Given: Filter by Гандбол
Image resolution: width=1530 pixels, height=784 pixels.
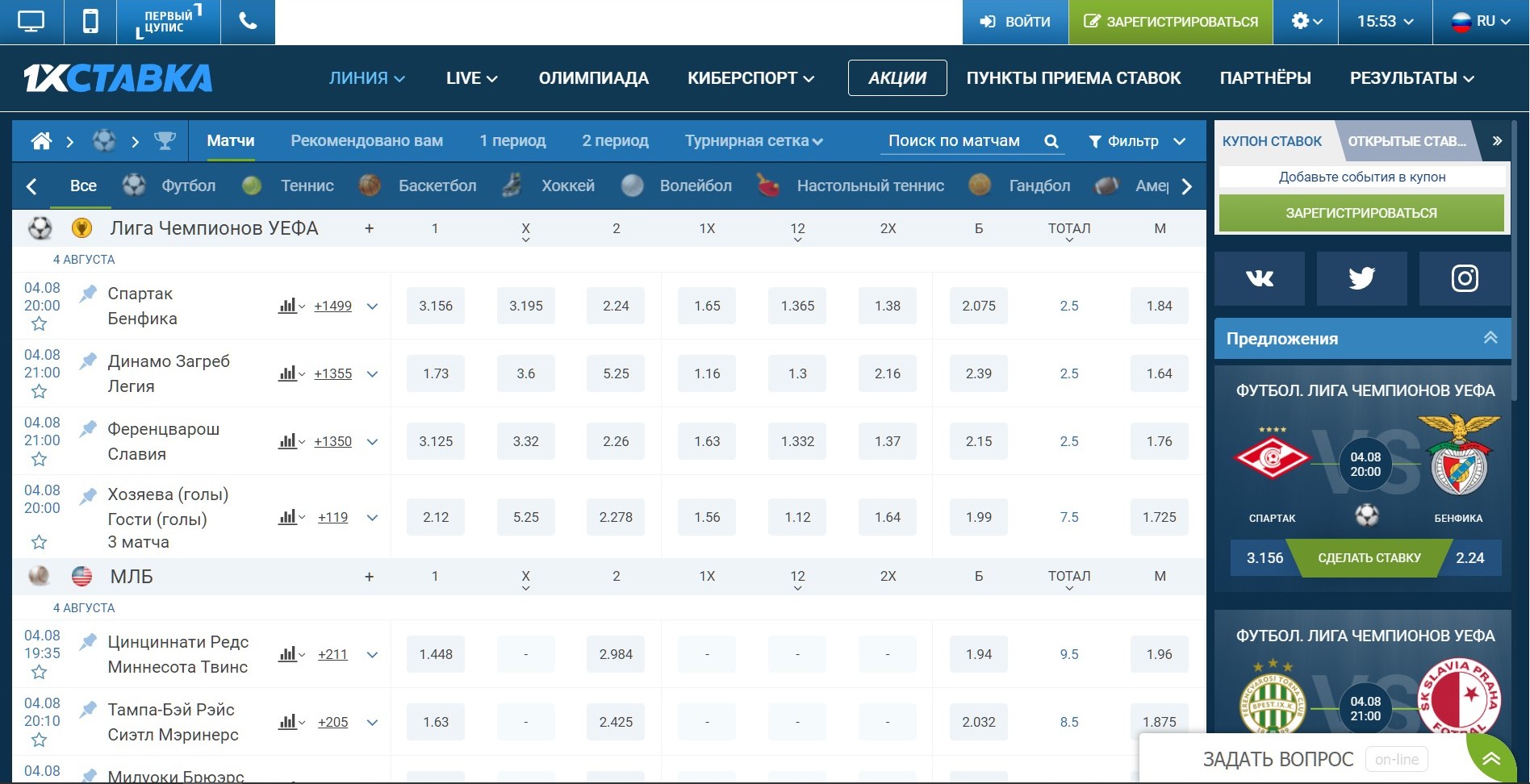Looking at the screenshot, I should click(1020, 186).
